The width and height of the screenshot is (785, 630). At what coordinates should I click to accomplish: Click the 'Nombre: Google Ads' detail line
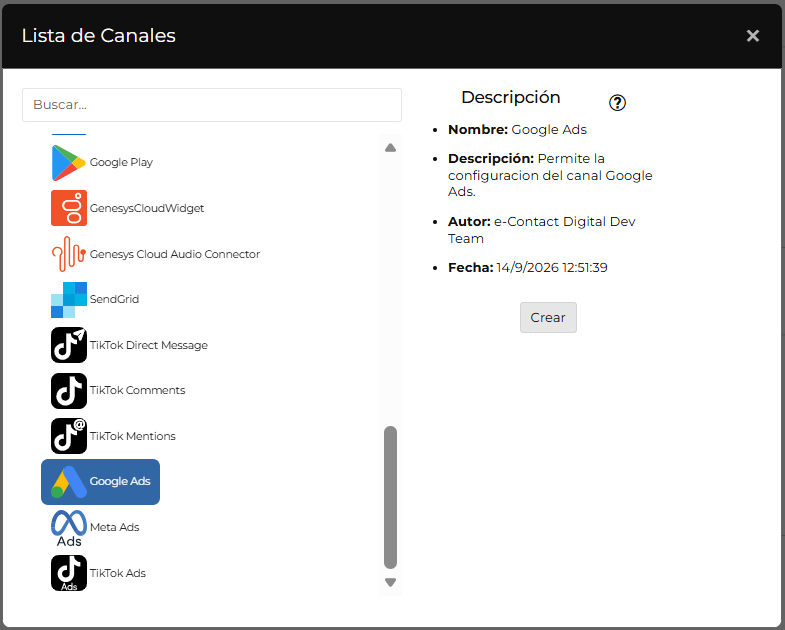tap(517, 130)
